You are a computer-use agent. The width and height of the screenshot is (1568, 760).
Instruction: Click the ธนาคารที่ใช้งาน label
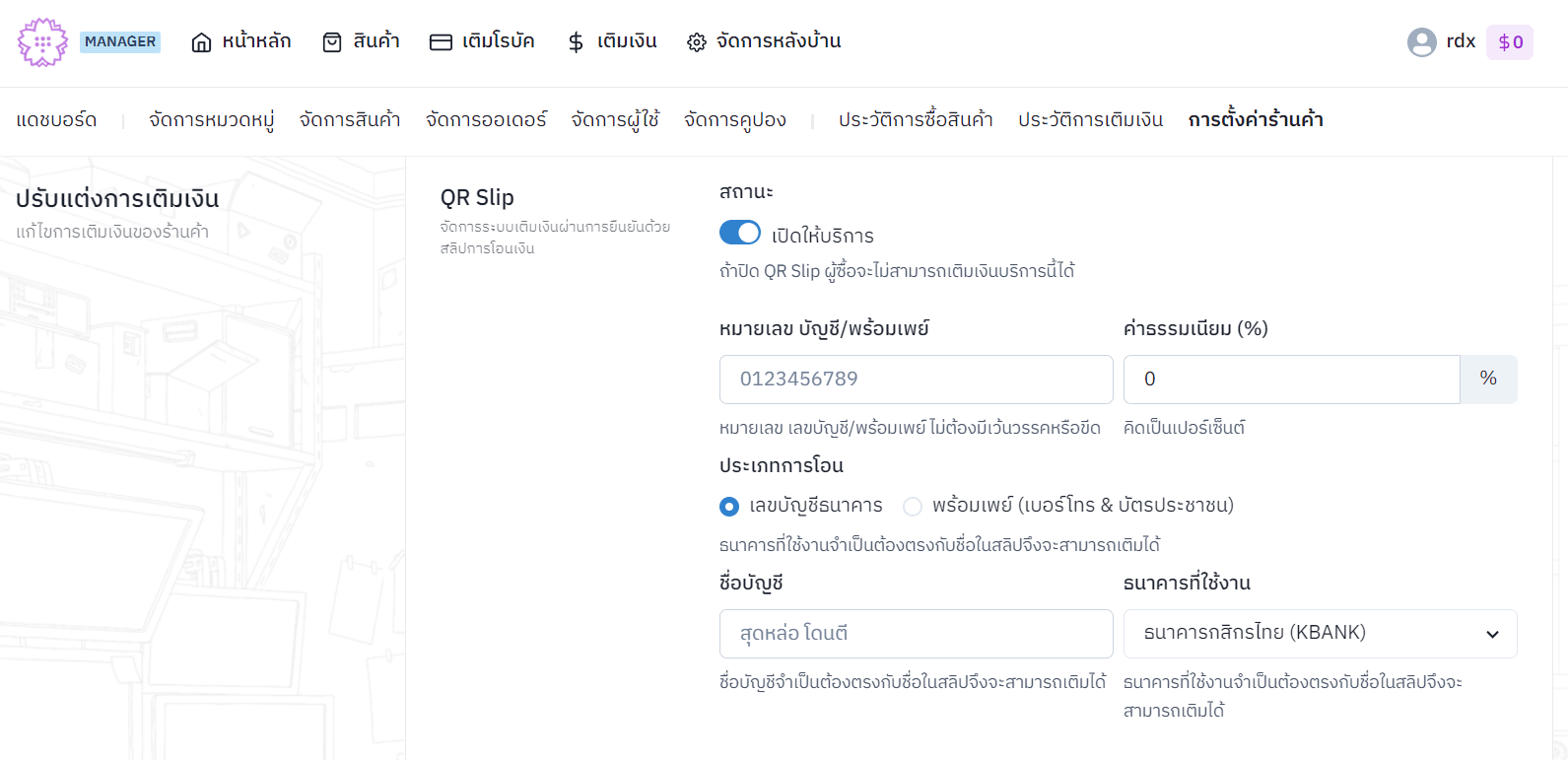tap(1187, 584)
